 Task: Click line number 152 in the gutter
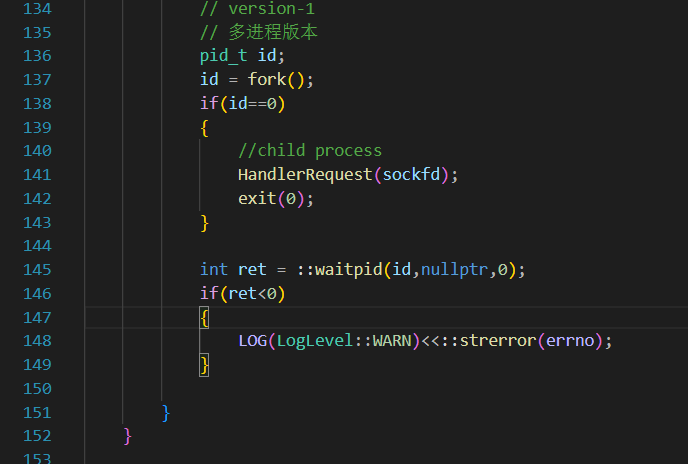click(x=37, y=436)
